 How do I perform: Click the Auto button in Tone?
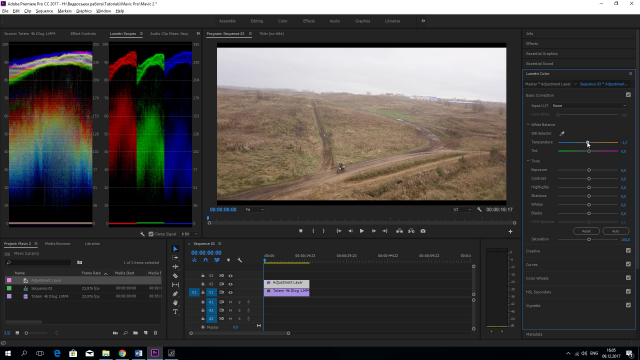click(x=616, y=231)
